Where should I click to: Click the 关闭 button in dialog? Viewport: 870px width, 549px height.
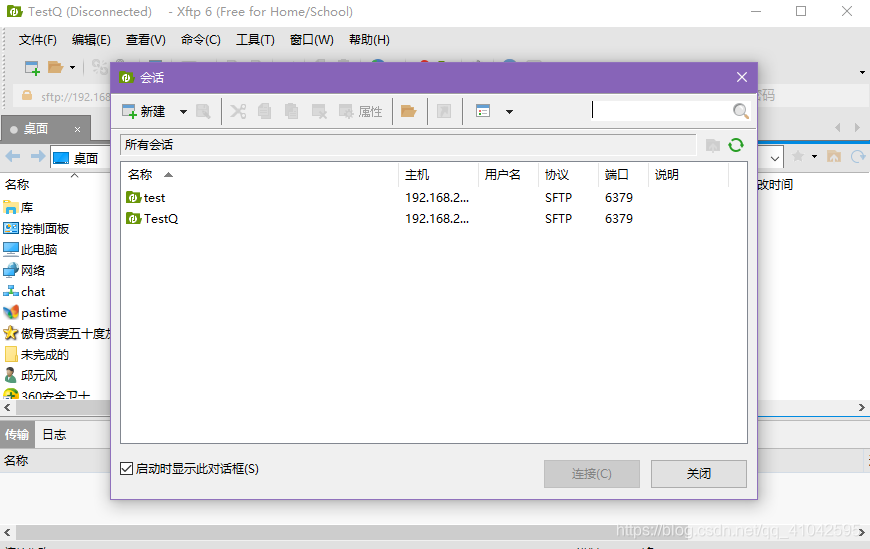coord(699,474)
